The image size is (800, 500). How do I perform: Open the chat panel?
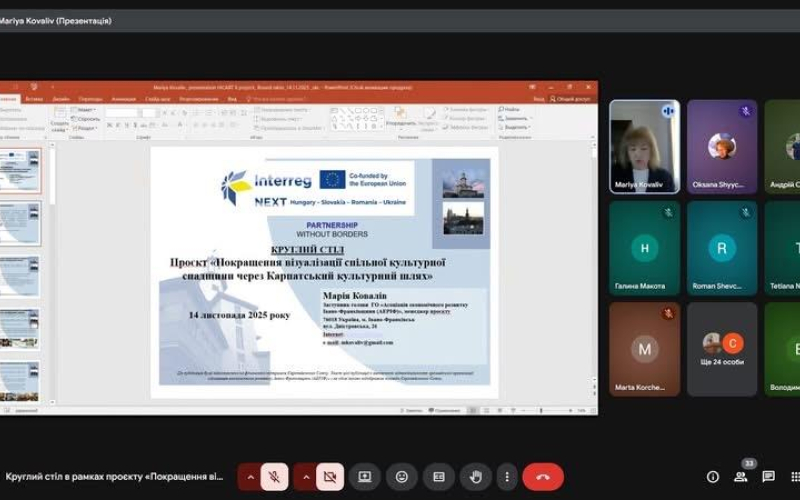pos(768,477)
